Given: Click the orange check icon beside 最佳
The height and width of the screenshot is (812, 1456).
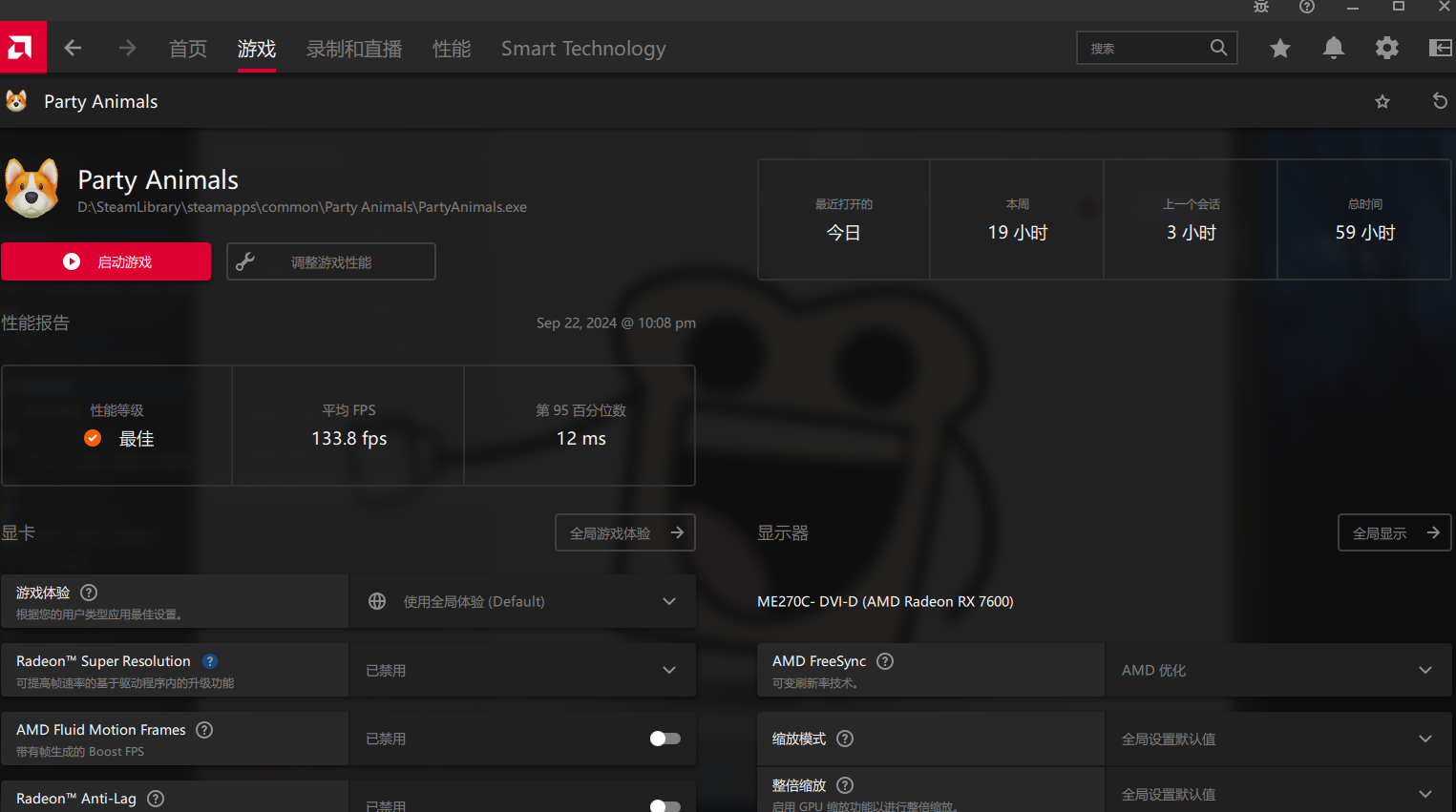Looking at the screenshot, I should coord(93,438).
